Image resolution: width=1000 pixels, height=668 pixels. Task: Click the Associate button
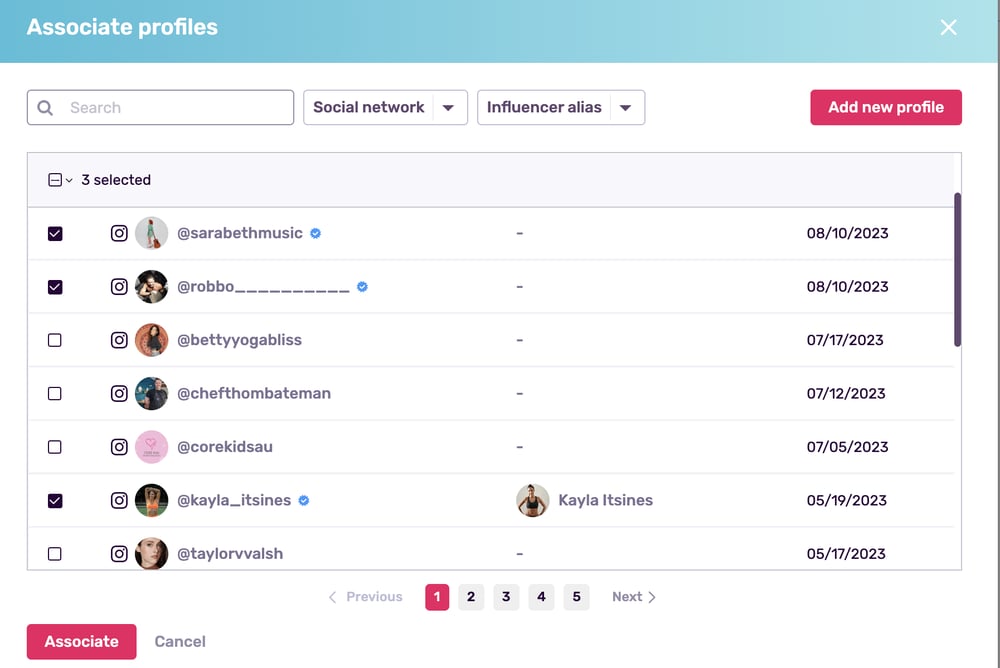[x=82, y=642]
